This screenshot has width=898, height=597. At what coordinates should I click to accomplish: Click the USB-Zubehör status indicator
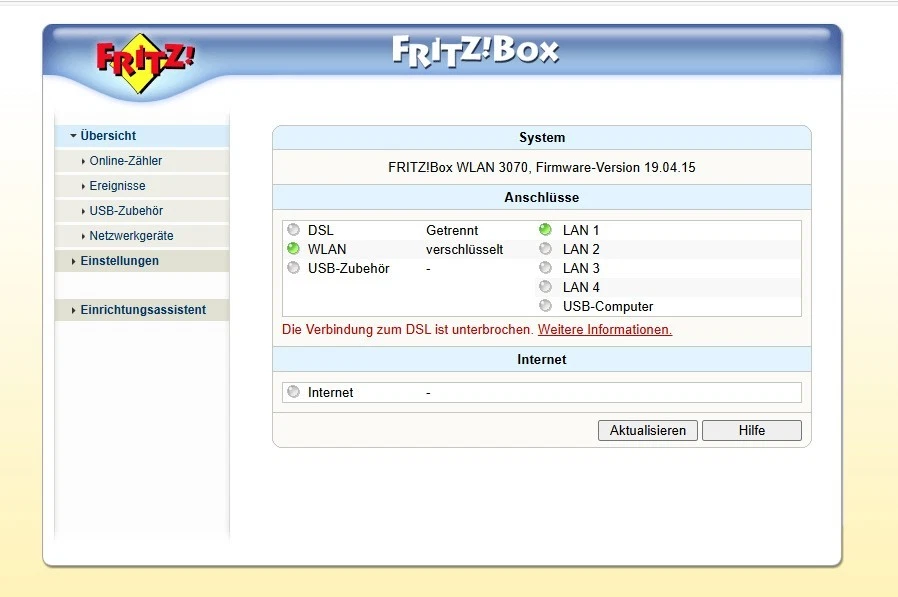point(294,267)
